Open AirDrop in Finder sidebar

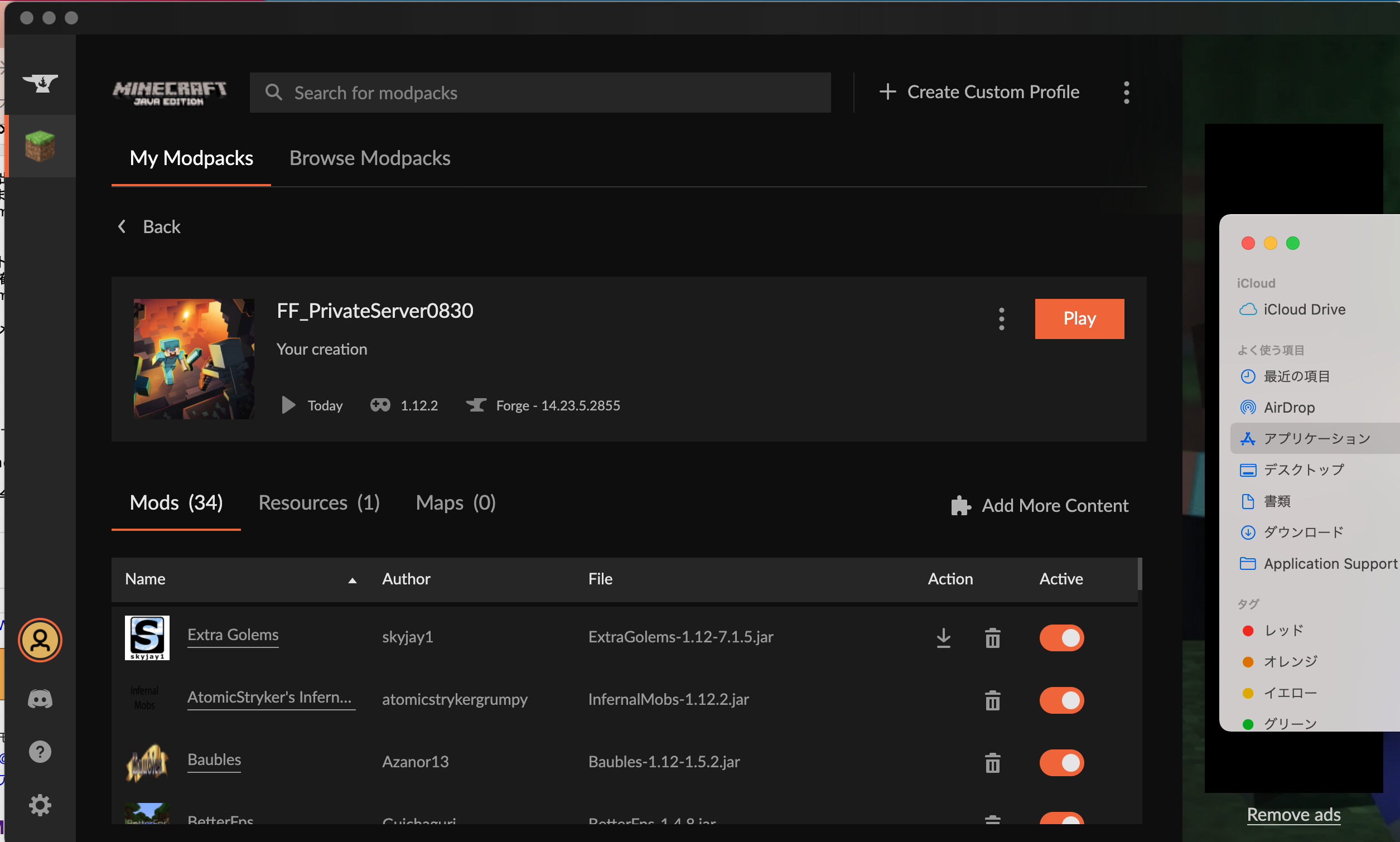(1277, 408)
